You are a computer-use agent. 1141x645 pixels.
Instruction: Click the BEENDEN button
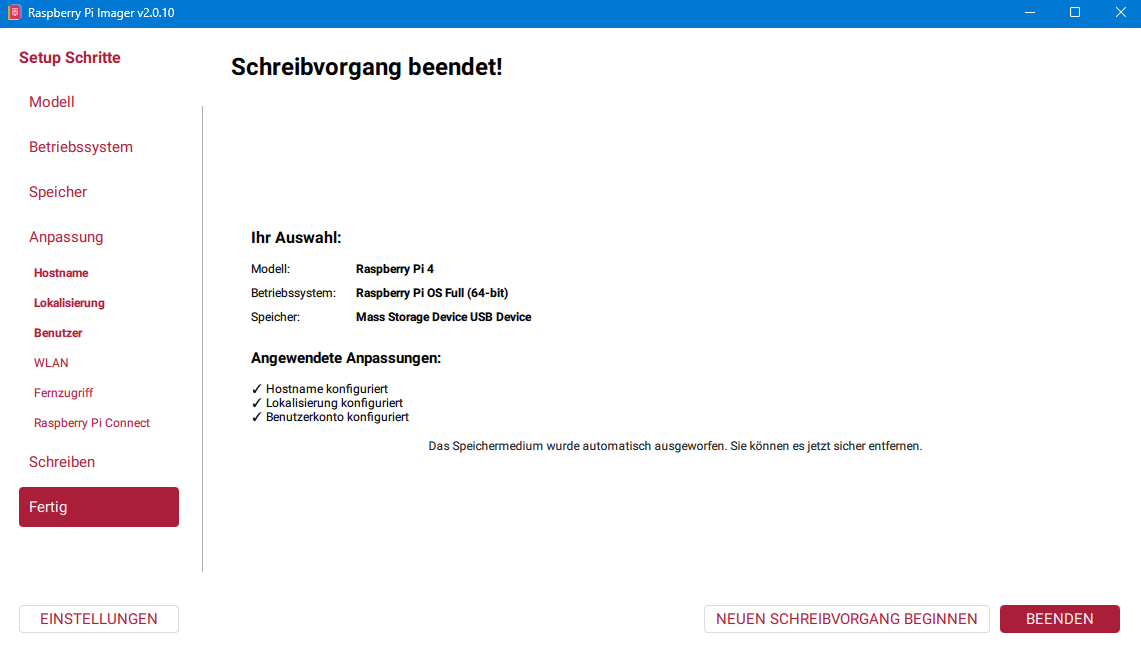pos(1060,619)
